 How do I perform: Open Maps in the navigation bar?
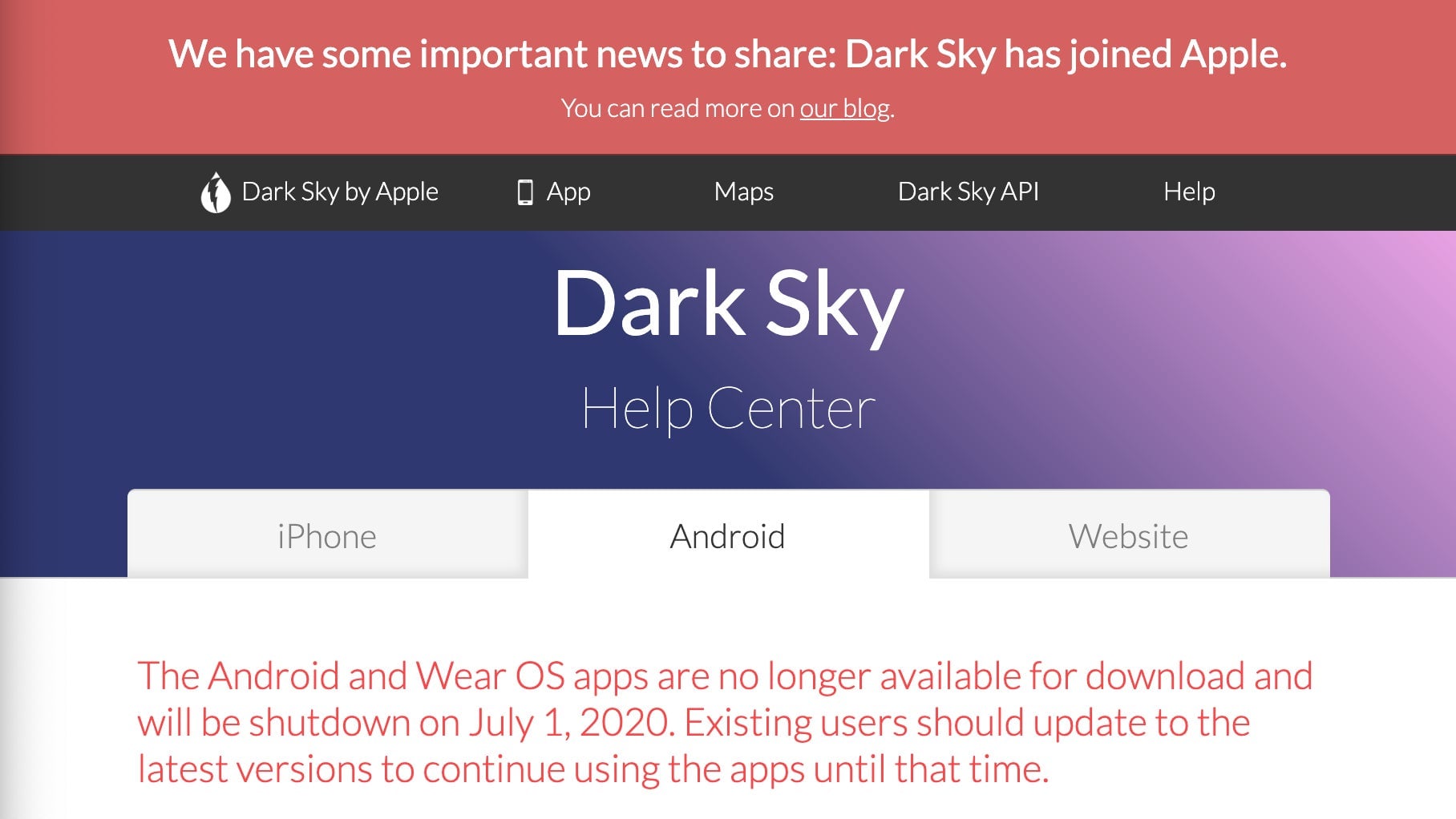click(743, 192)
